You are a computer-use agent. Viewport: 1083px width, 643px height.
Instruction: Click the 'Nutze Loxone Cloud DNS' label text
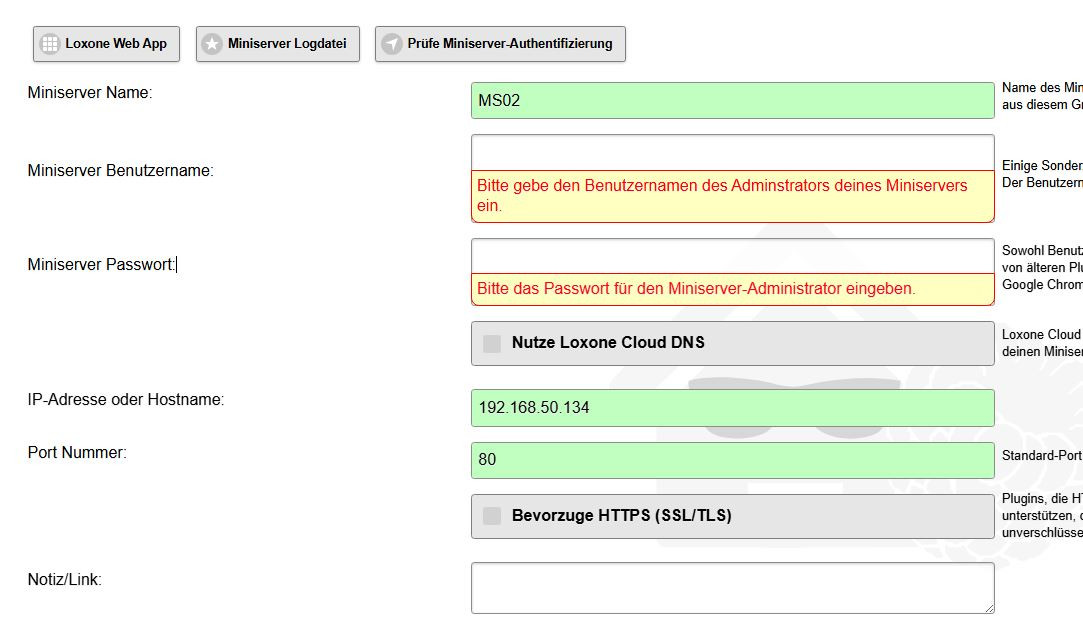608,343
